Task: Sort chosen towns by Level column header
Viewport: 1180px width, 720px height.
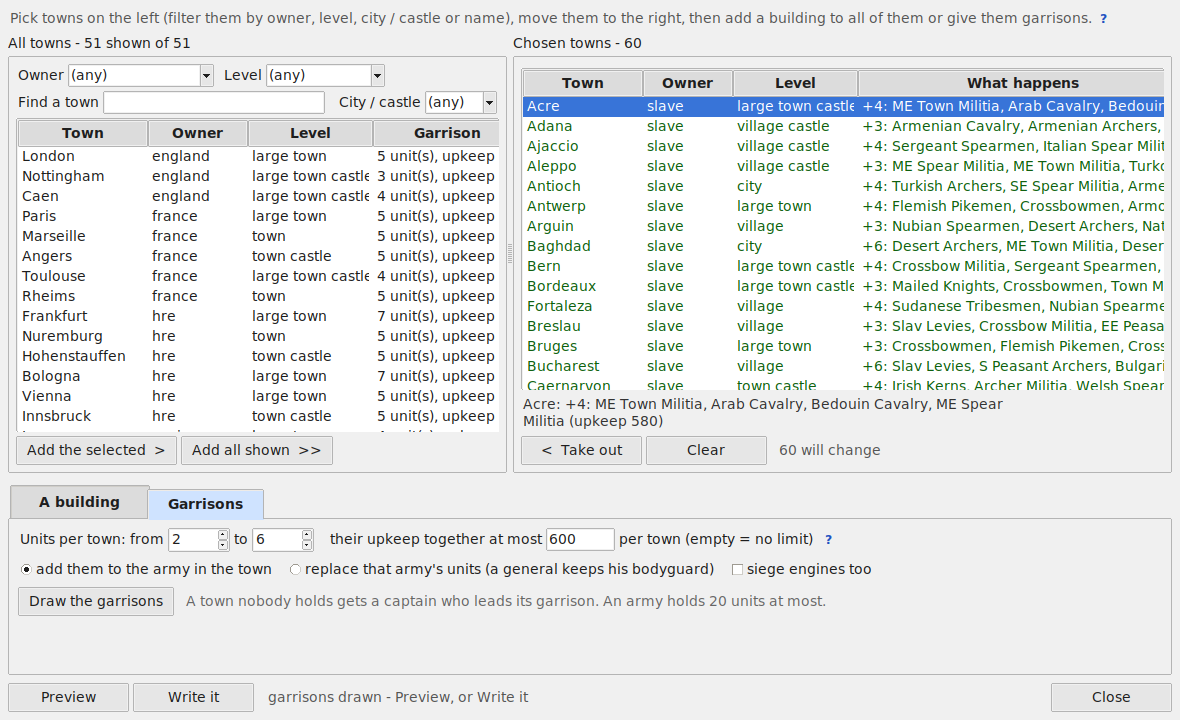Action: 795,84
